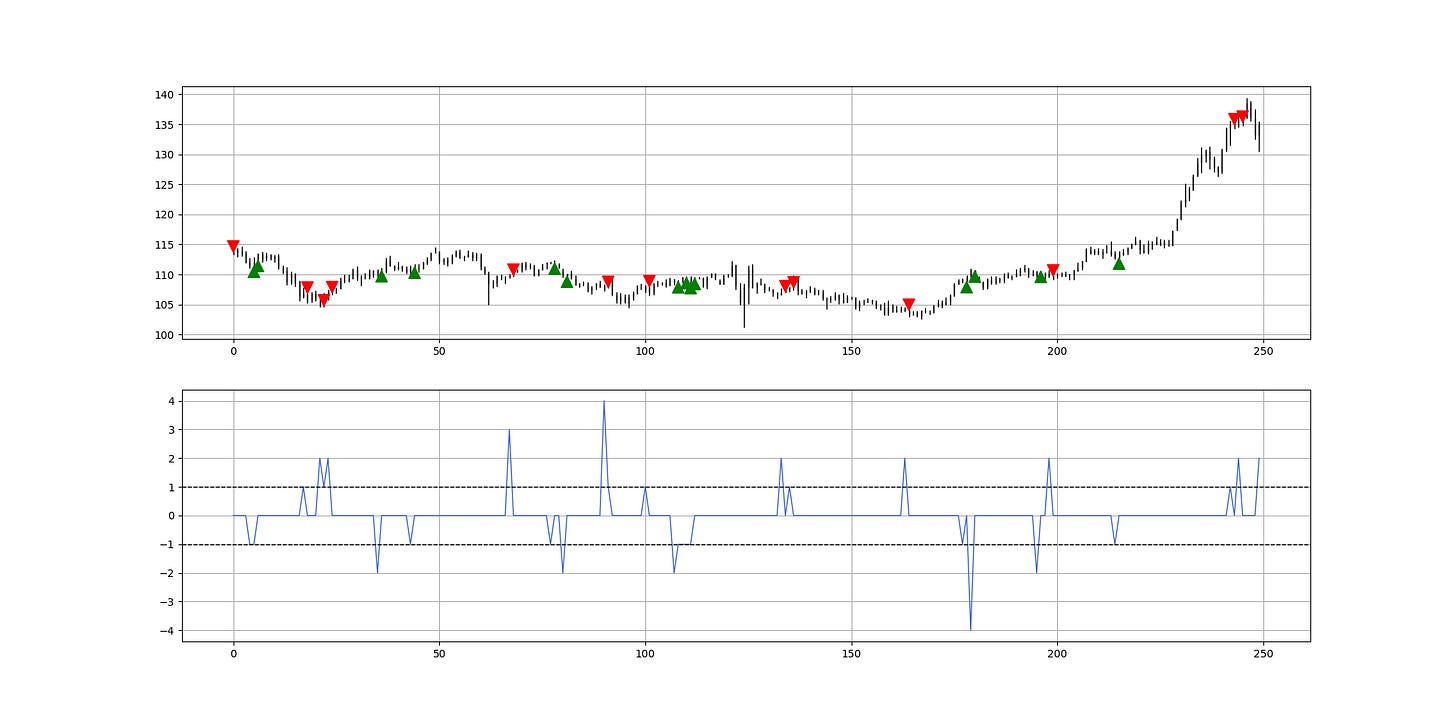Click the '105' label on price y-axis
Image resolution: width=1456 pixels, height=721 pixels.
click(x=165, y=305)
